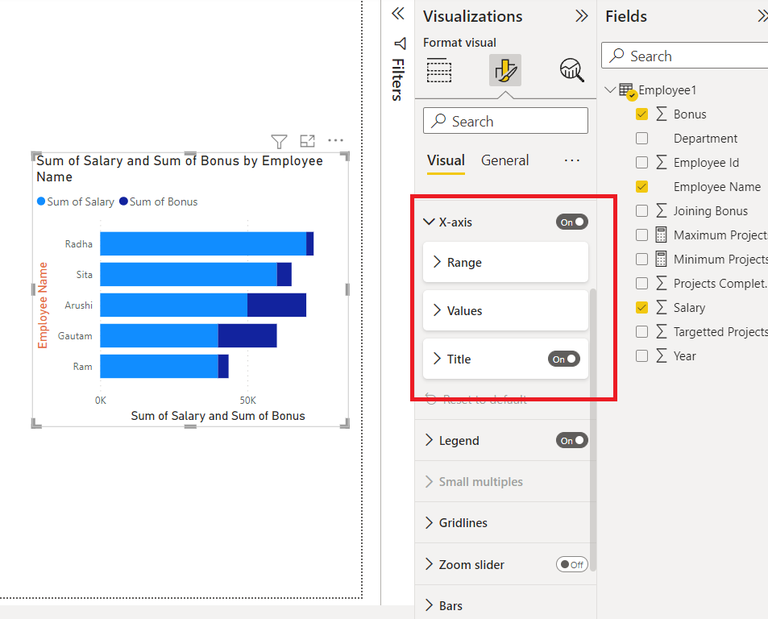This screenshot has height=619, width=768.
Task: Click the search magnifier icon in Fields pane
Action: (617, 55)
